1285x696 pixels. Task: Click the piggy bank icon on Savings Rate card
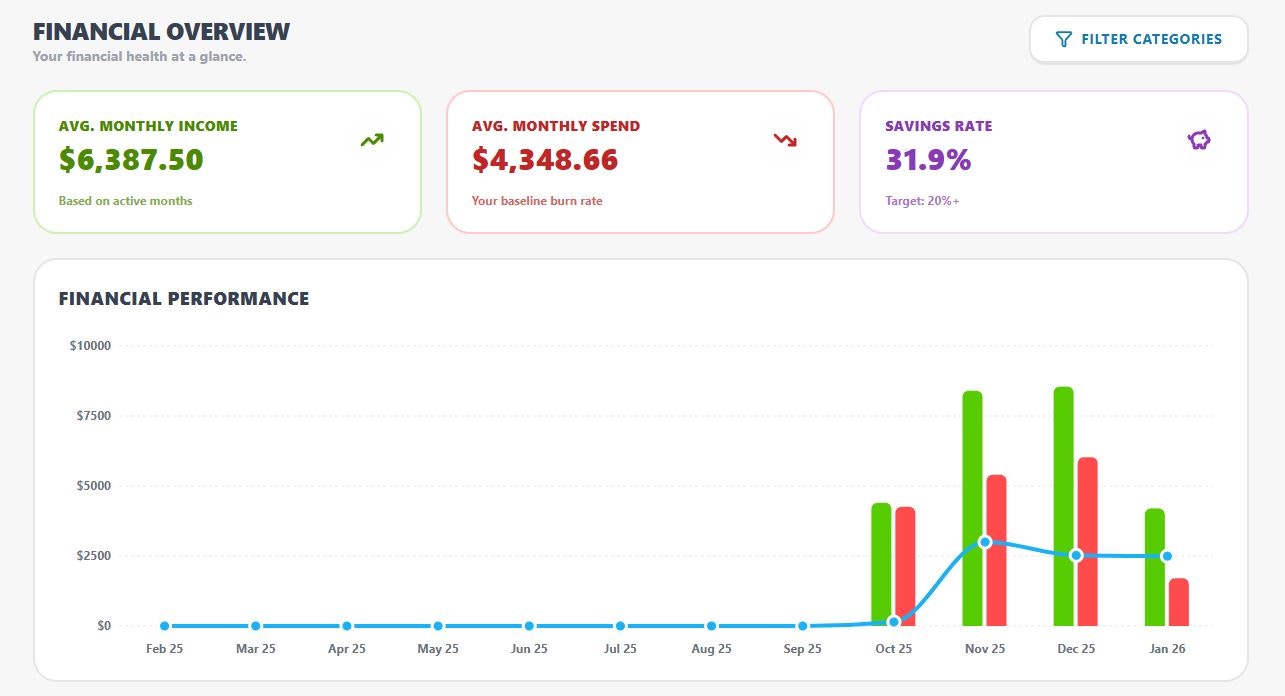click(1198, 140)
